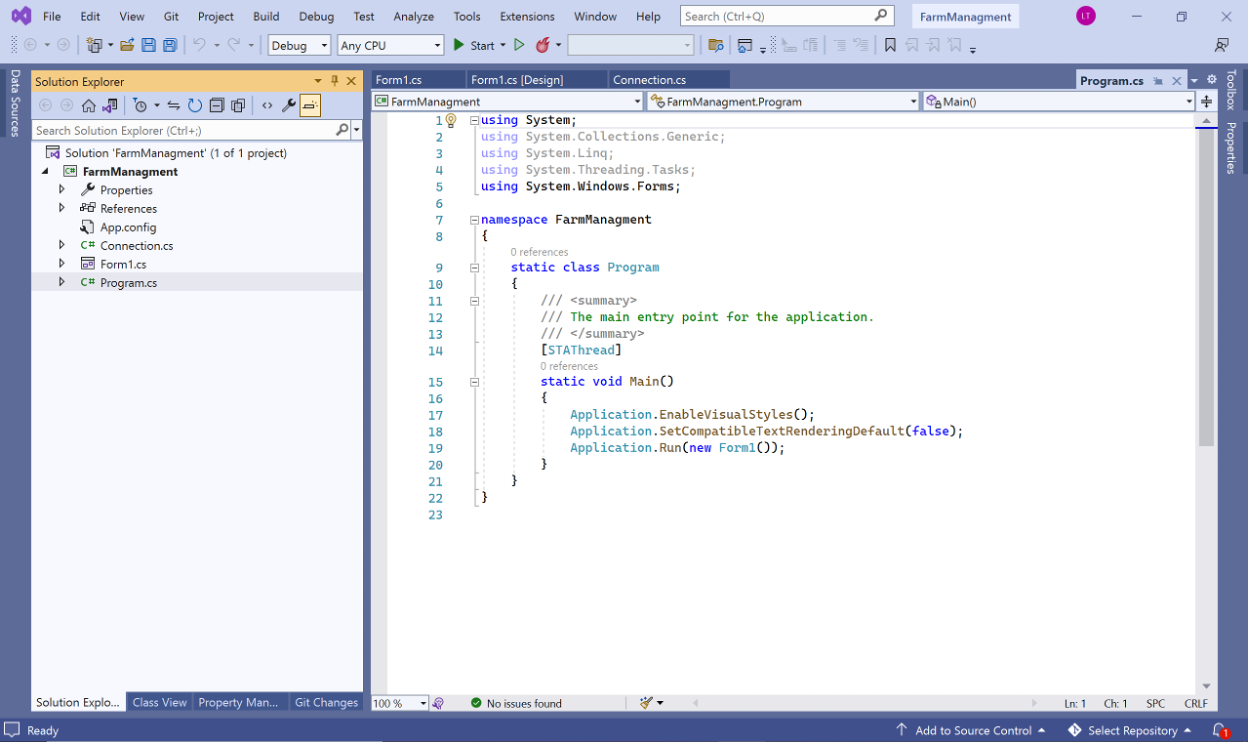Click the Solution Explorer Home icon
Screen dimensions: 1248x744
pos(89,106)
